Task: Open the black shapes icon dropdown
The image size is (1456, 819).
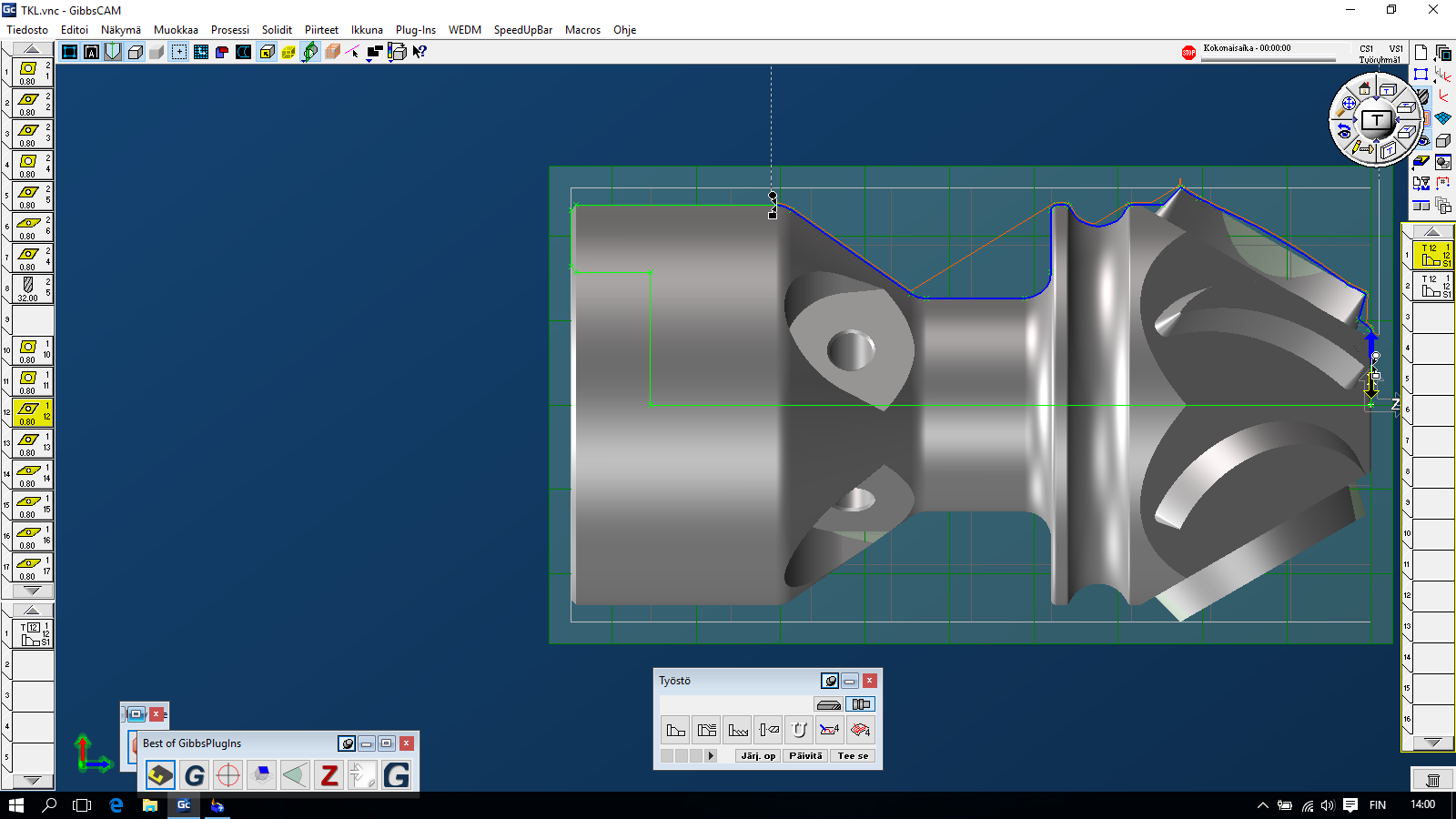Action: point(374,53)
